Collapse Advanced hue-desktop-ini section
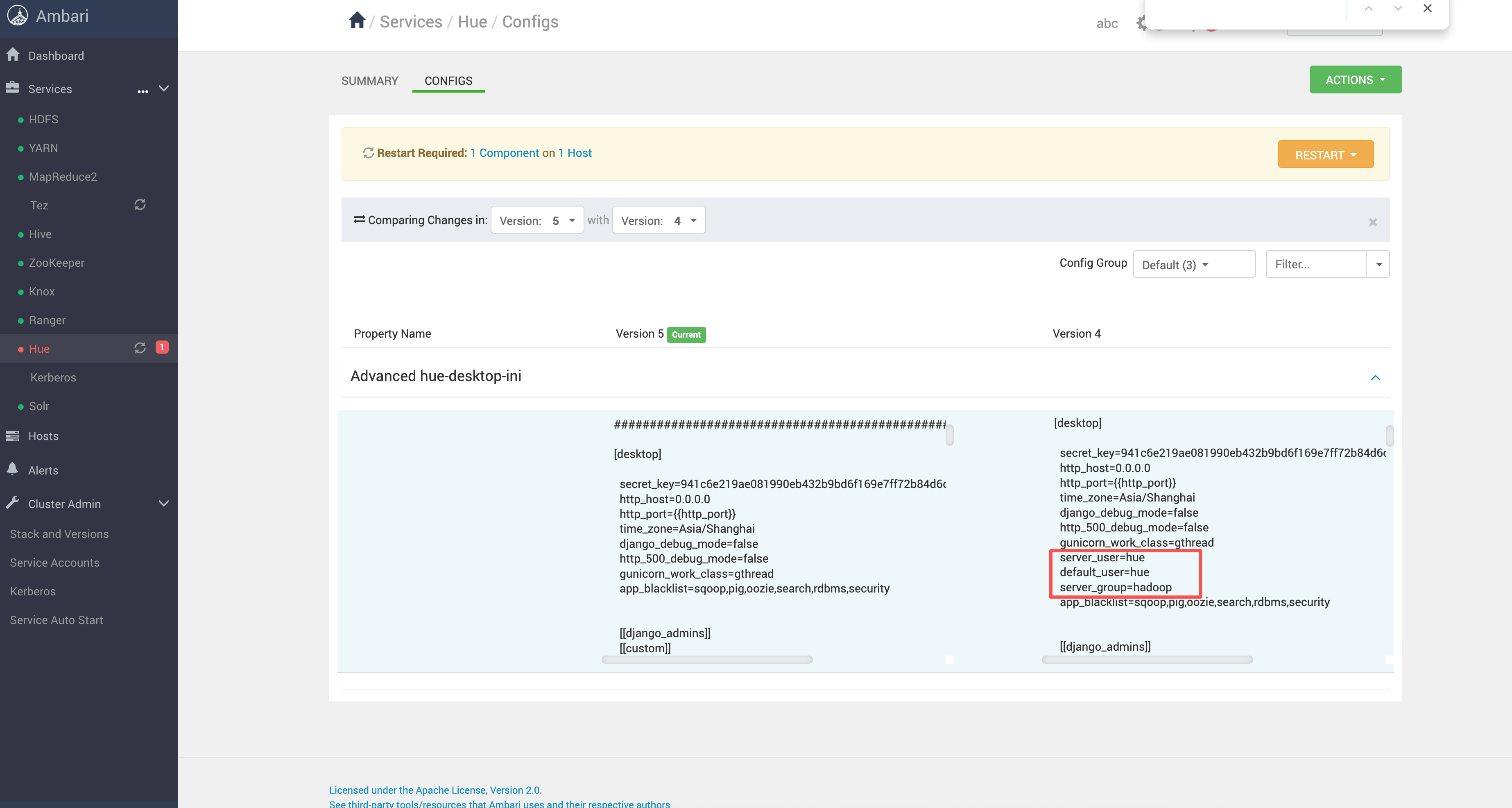1512x808 pixels. click(1375, 377)
